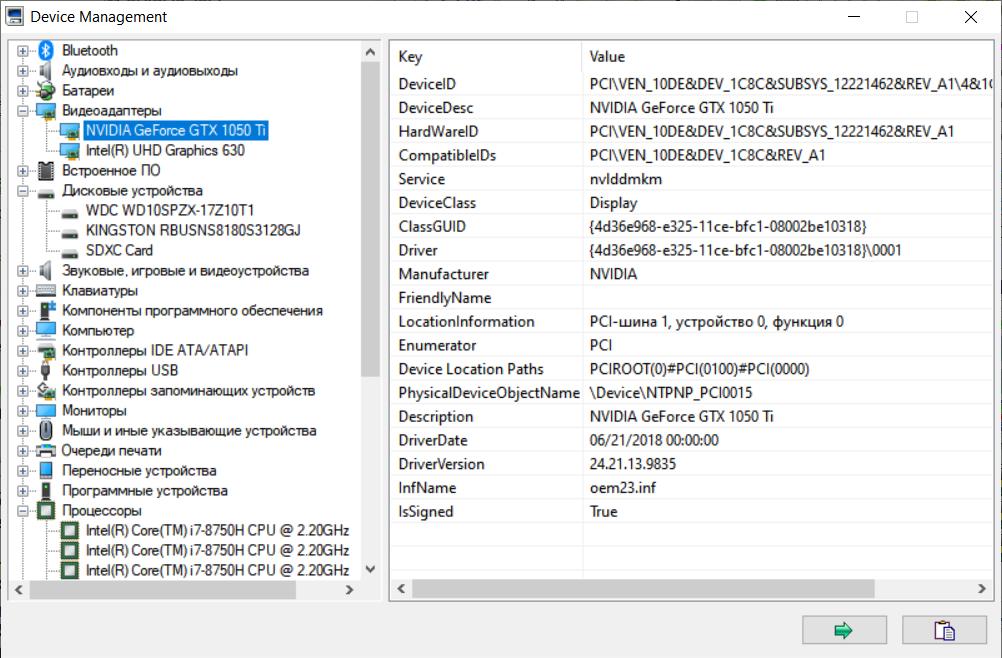Click the Bluetooth category icon
1002x658 pixels.
(45, 50)
